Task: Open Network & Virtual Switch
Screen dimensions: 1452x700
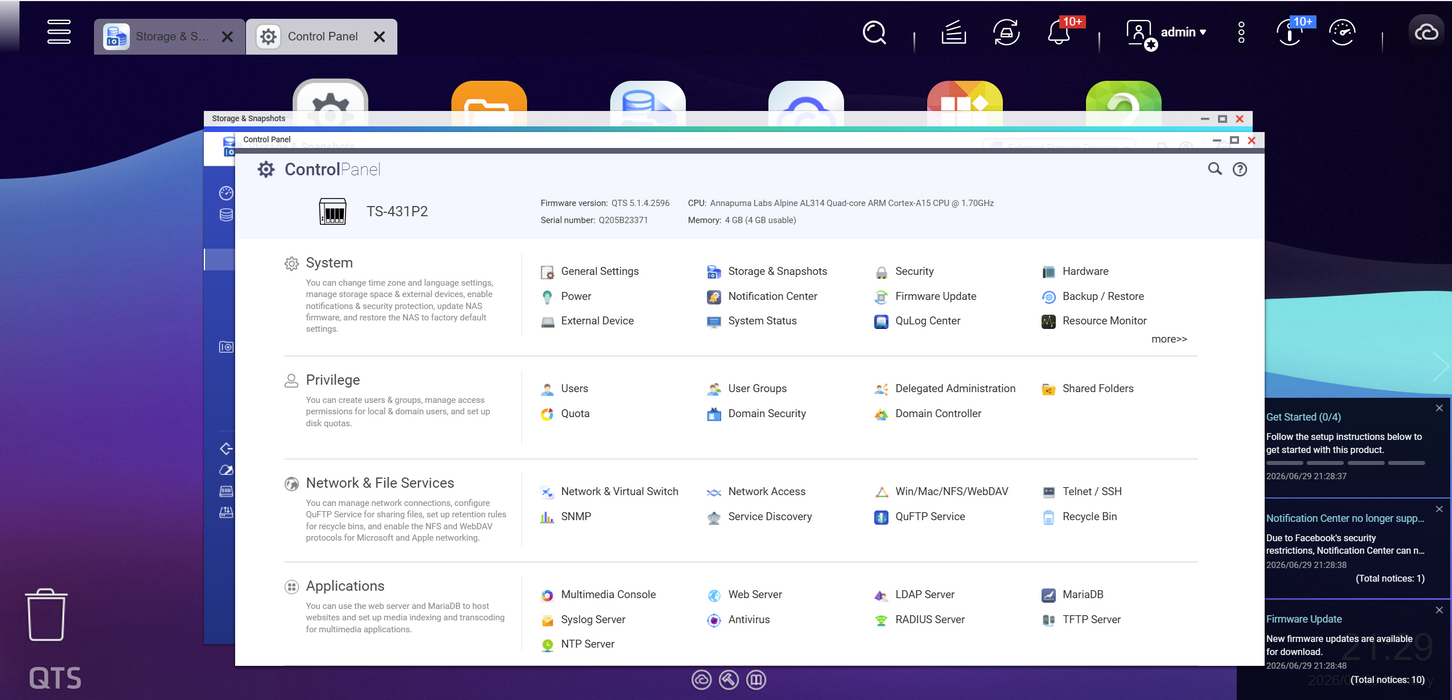Action: click(x=609, y=491)
